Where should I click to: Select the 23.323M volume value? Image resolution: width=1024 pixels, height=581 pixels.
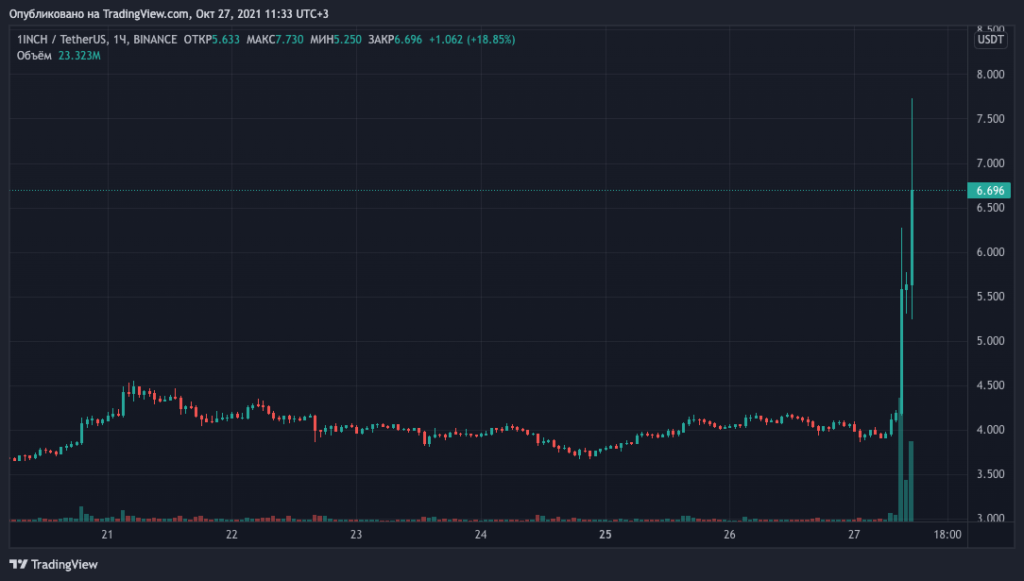click(x=80, y=53)
